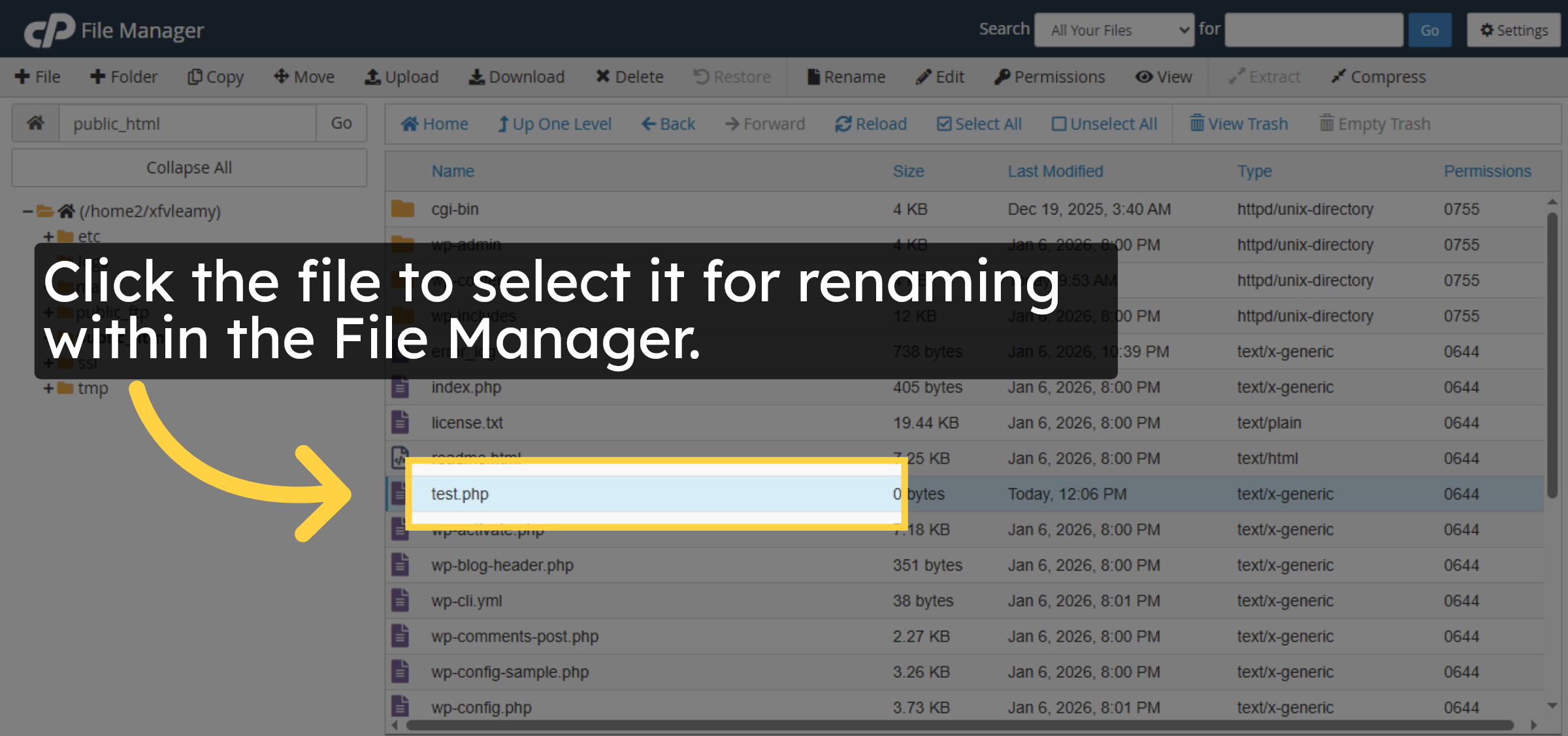
Task: Empty the Trash
Action: [1374, 124]
